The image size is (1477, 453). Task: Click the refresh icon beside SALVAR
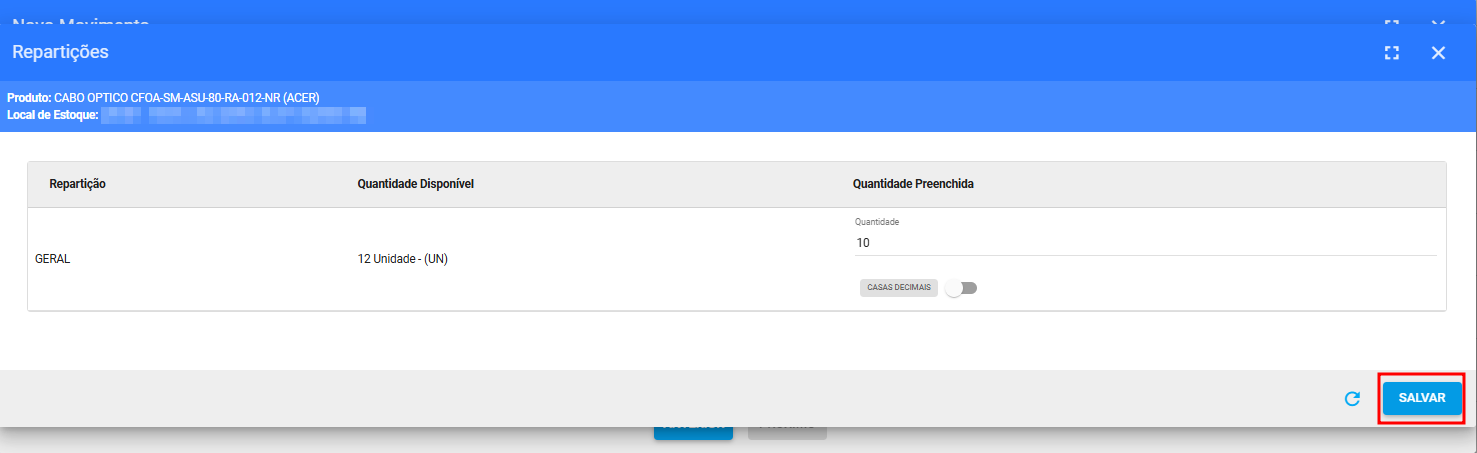1352,398
